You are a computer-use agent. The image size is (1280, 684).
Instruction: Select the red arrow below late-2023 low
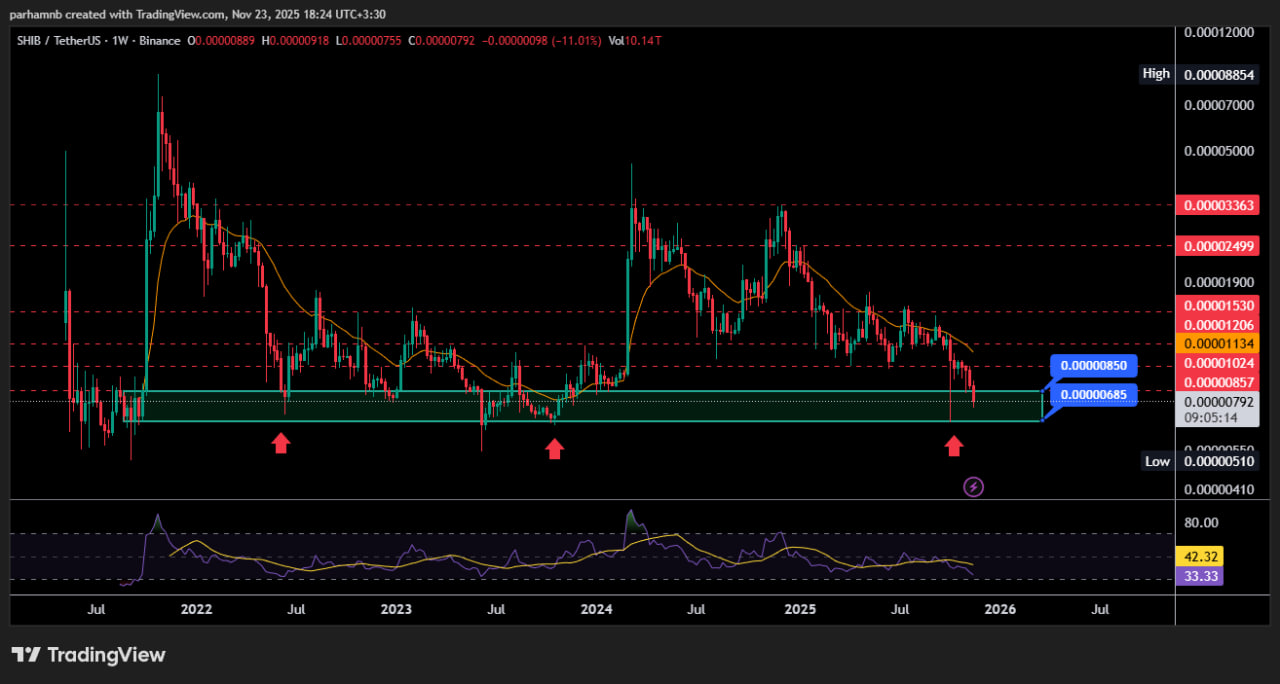point(554,449)
